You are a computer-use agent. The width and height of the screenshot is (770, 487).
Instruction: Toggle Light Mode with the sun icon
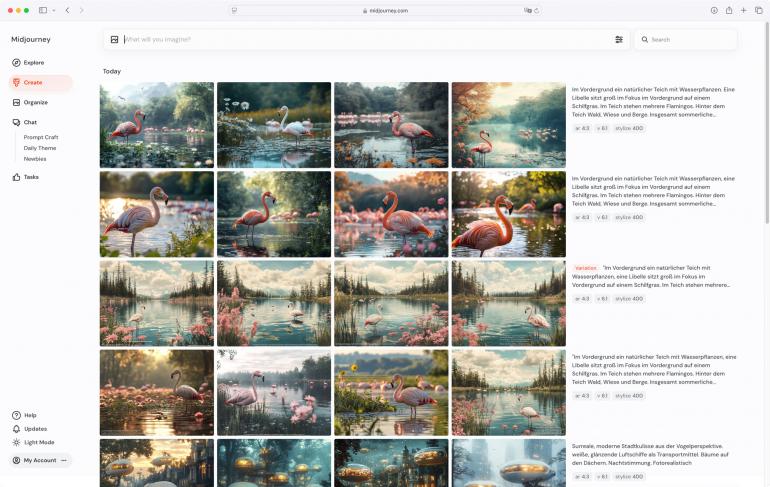(x=16, y=442)
